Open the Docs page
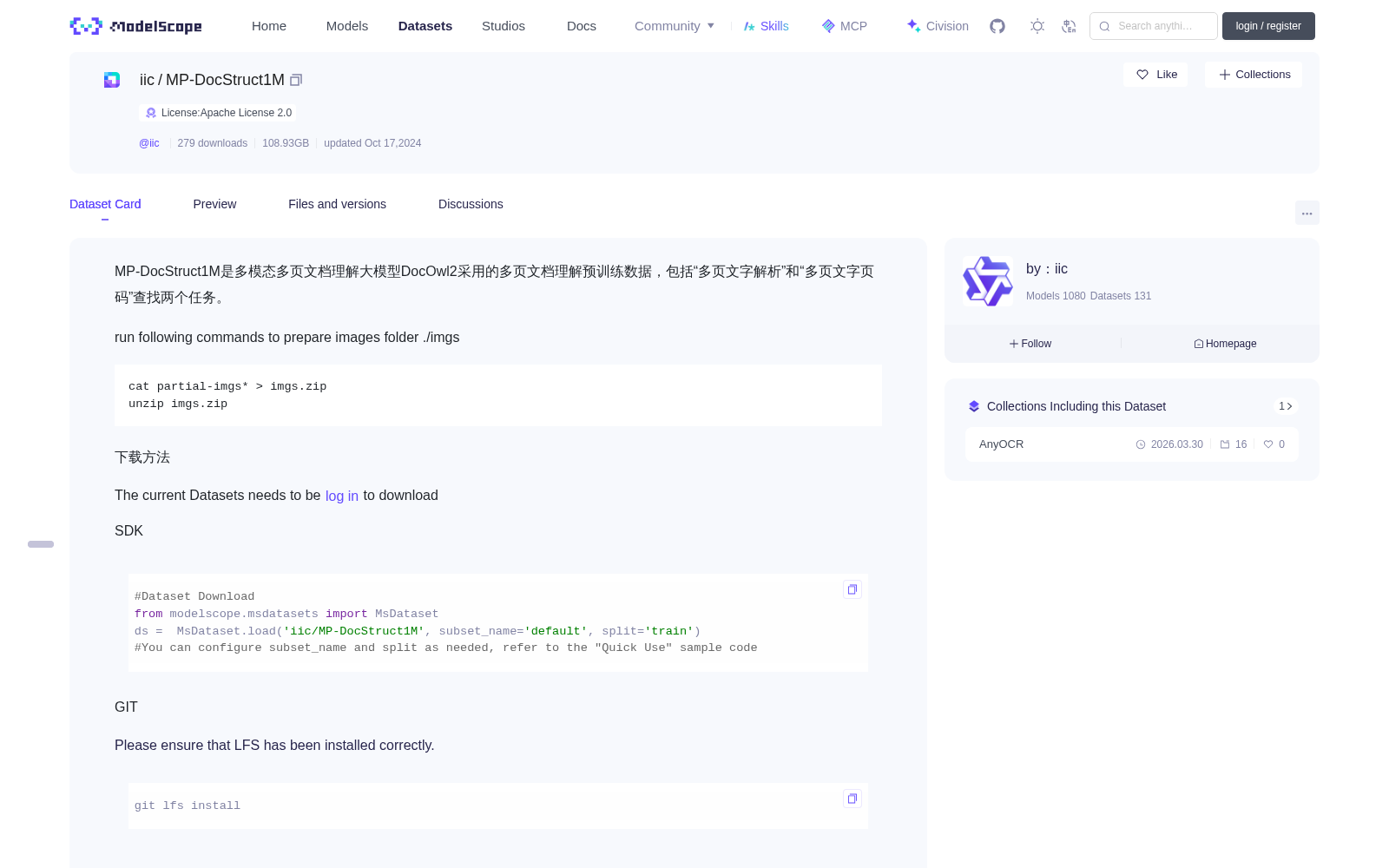 pyautogui.click(x=582, y=26)
